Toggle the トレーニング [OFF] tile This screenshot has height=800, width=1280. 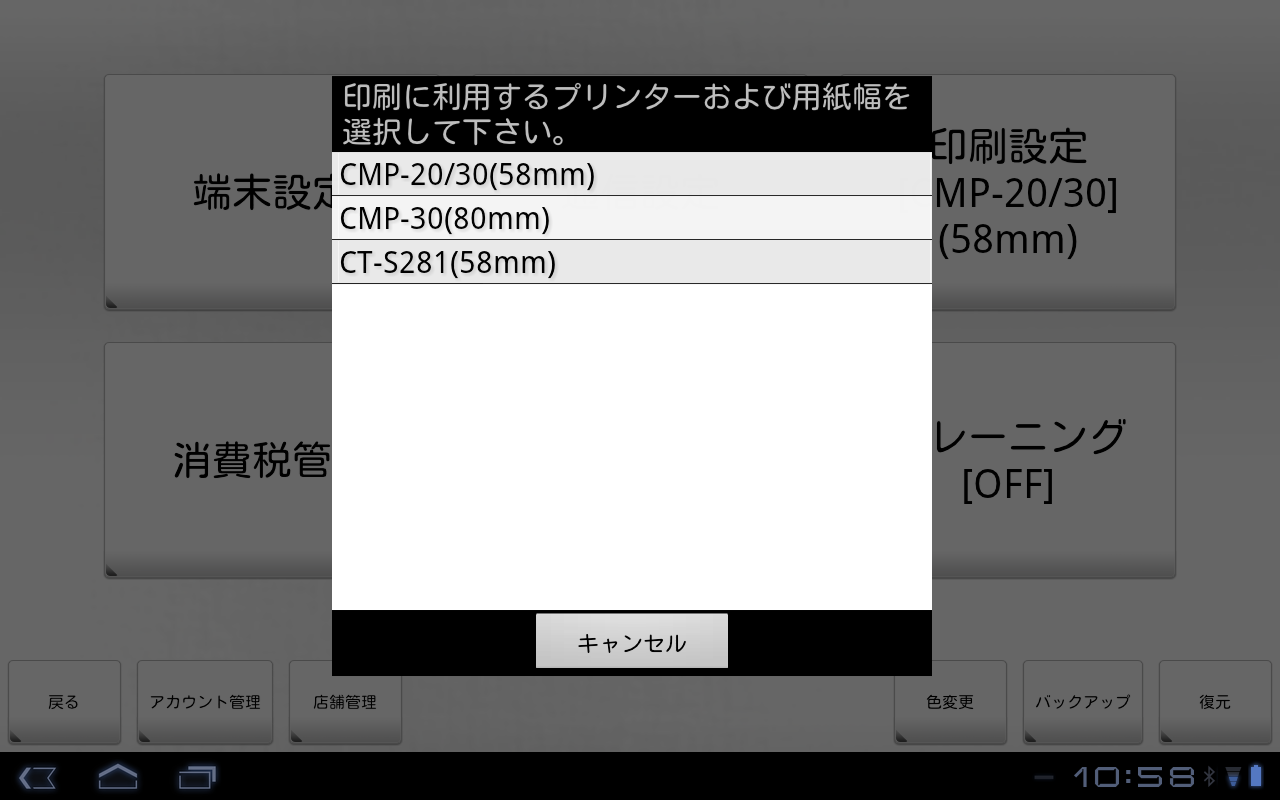pos(1053,460)
